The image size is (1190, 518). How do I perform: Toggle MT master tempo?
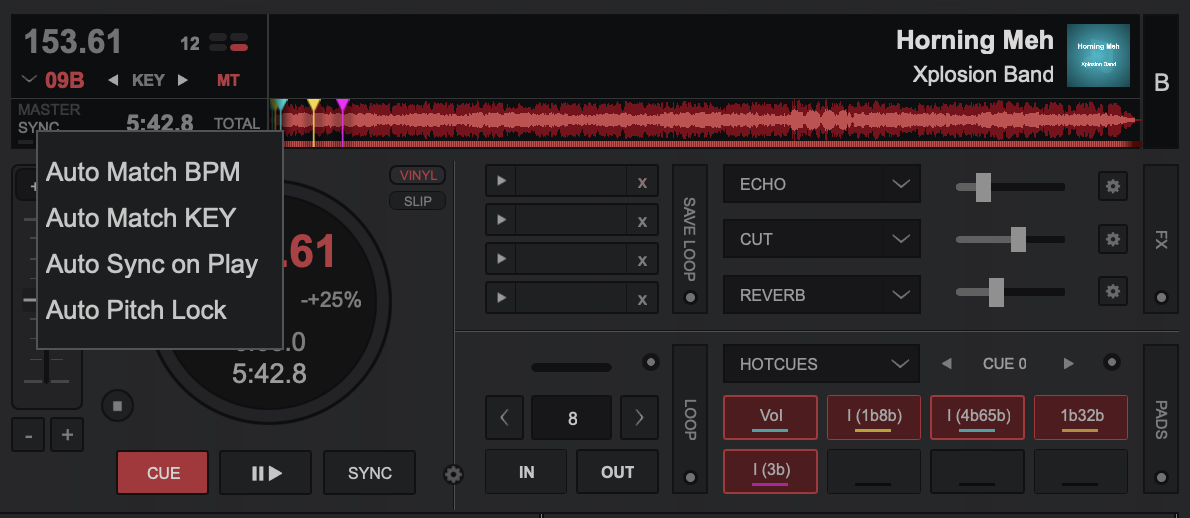pos(228,80)
